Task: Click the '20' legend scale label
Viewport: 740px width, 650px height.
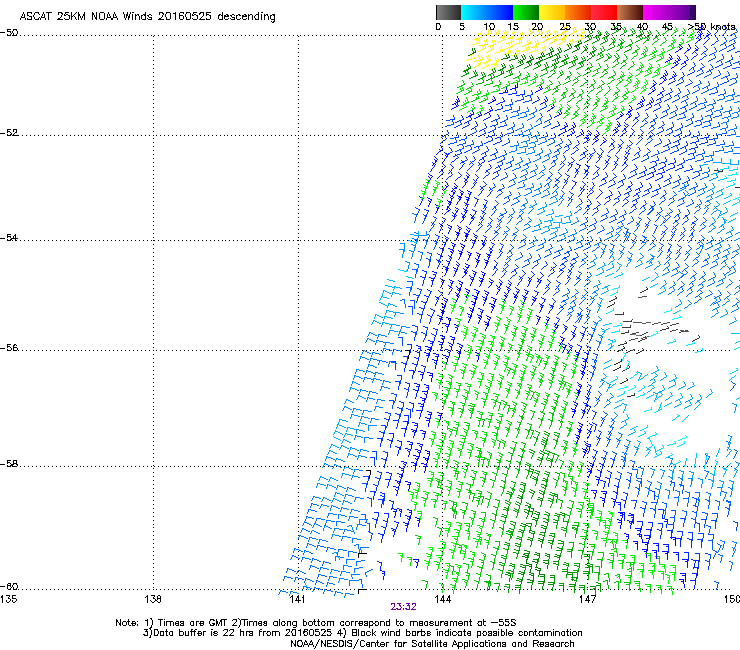Action: (x=537, y=27)
